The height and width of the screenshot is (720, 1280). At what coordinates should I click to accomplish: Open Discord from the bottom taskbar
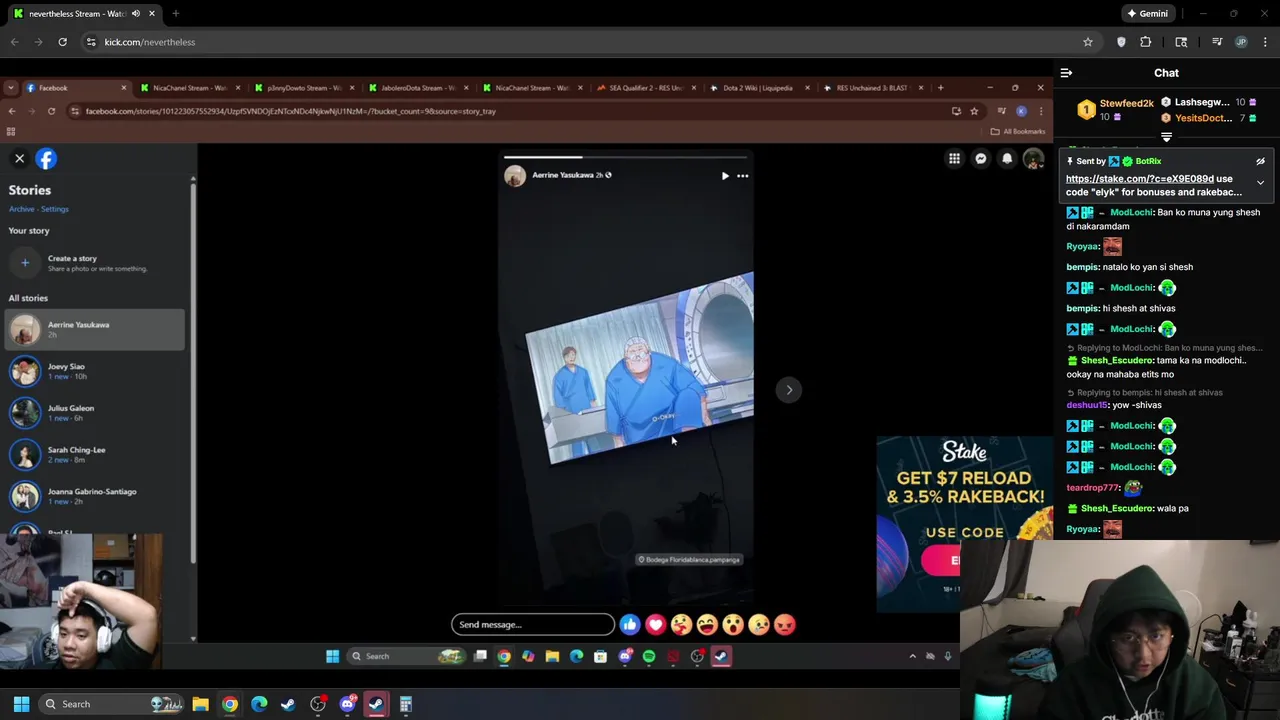[347, 704]
